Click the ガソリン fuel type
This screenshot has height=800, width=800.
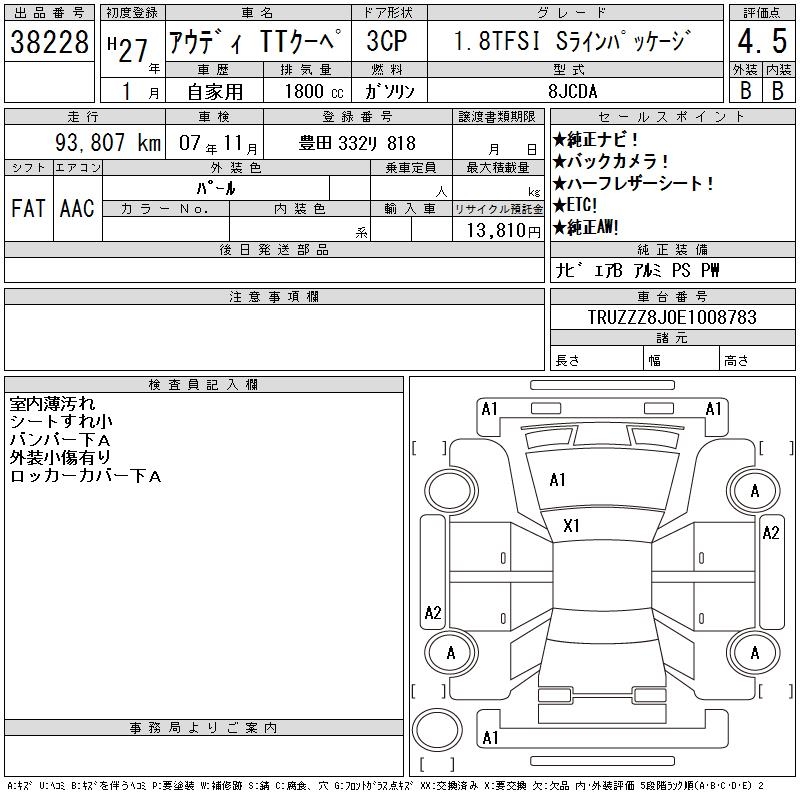389,92
